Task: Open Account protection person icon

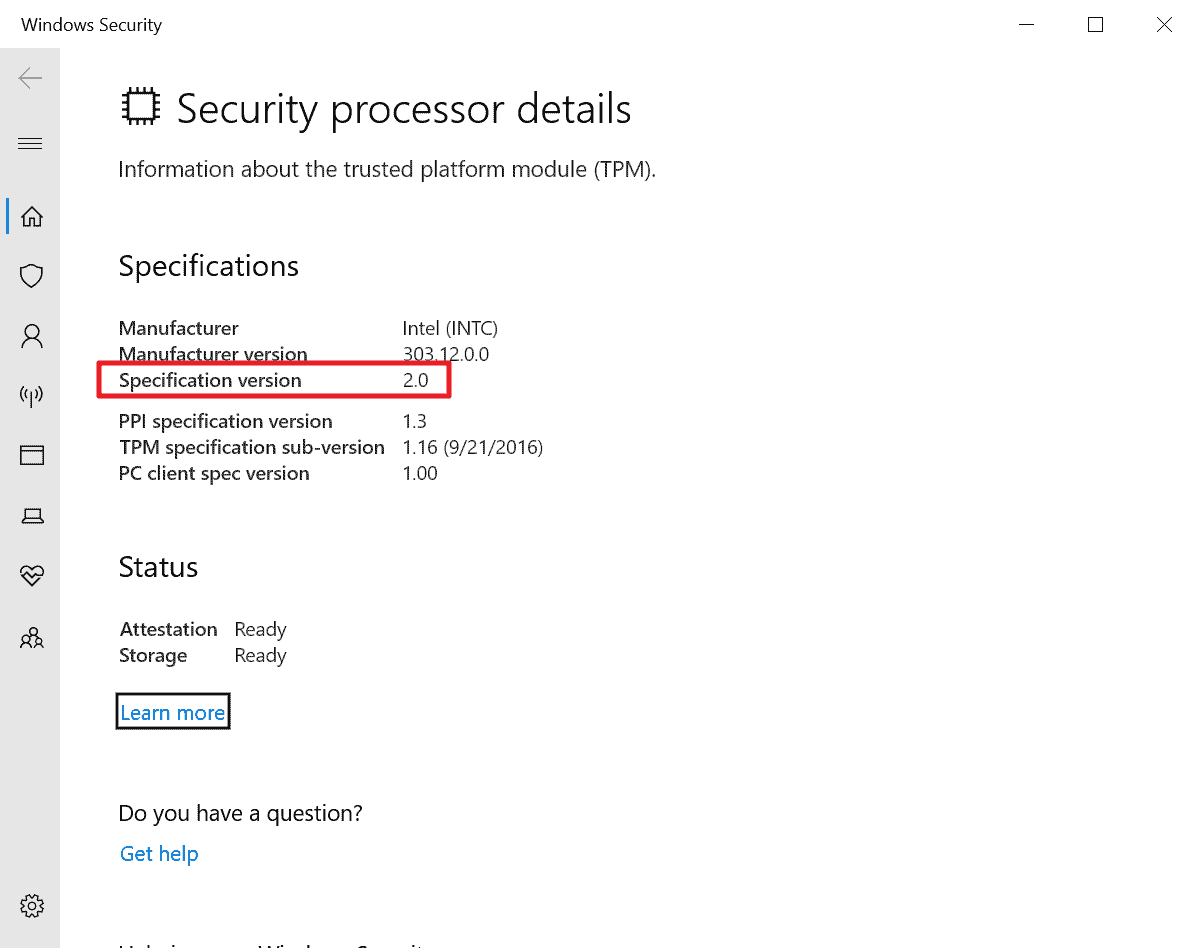Action: 32,336
